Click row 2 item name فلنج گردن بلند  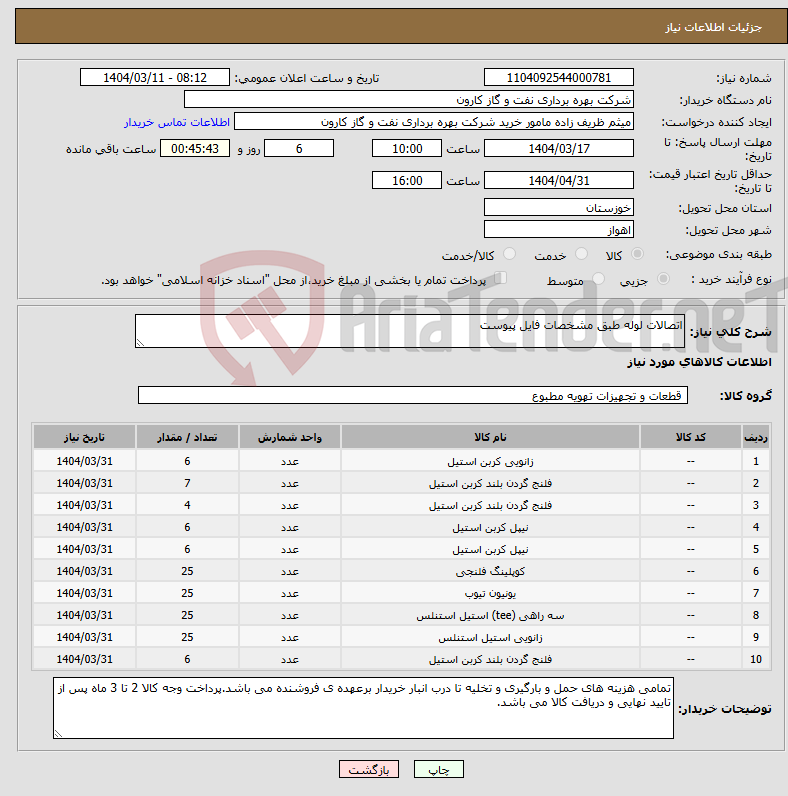[490, 483]
